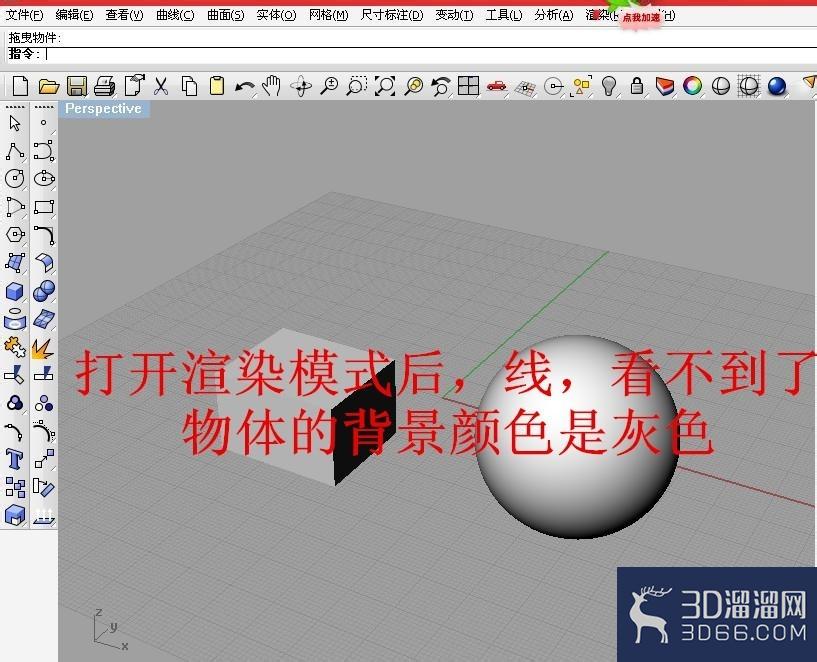Open object snap circle icon
The height and width of the screenshot is (662, 817).
coord(553,85)
